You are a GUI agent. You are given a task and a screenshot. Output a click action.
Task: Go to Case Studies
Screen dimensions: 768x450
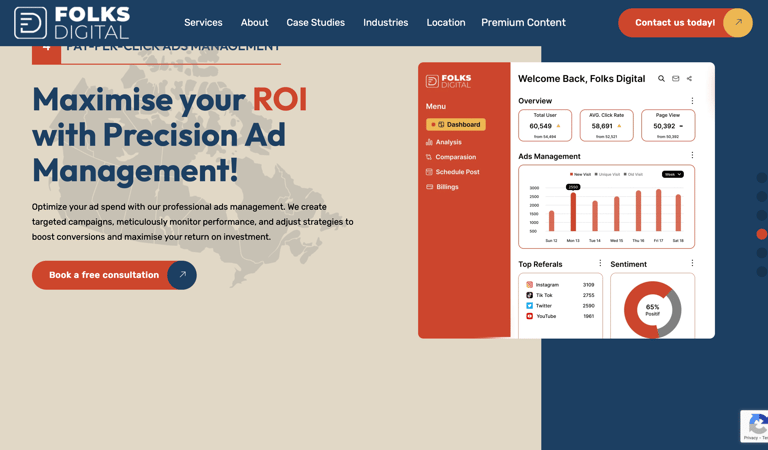click(x=315, y=23)
